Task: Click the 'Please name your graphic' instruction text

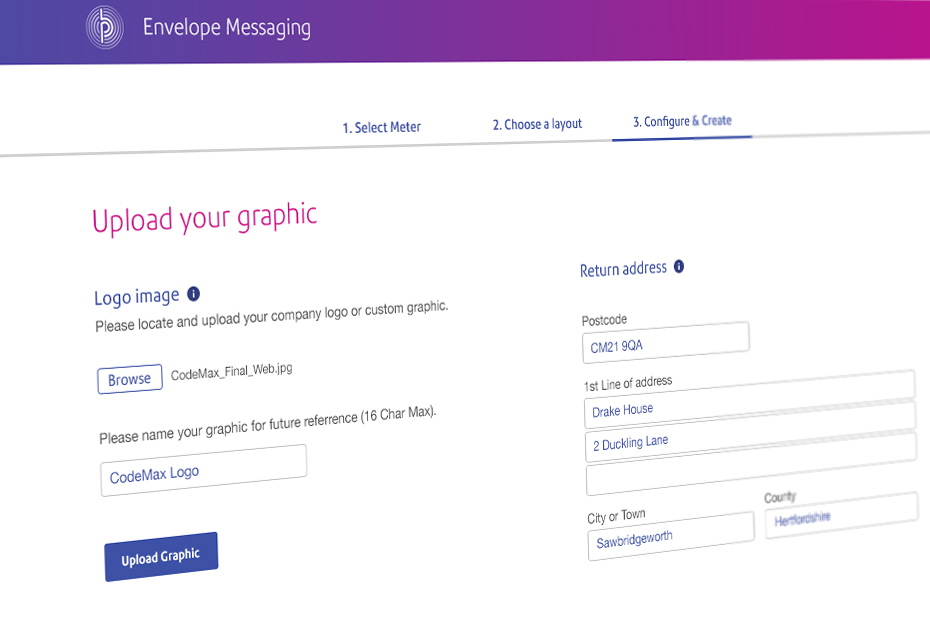Action: pyautogui.click(x=267, y=425)
